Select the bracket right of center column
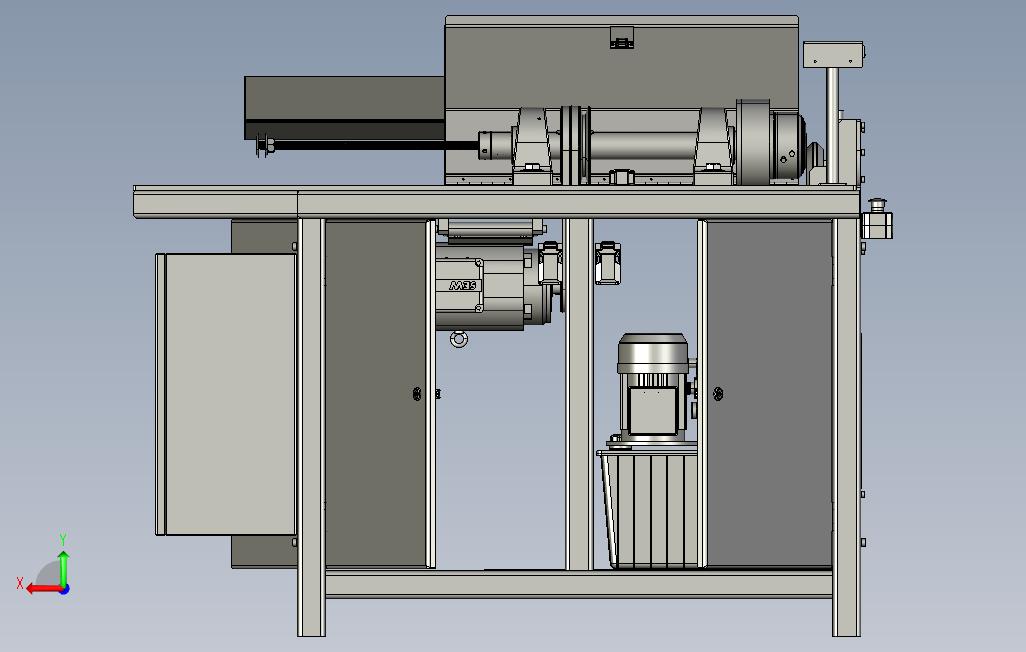This screenshot has height=652, width=1026. click(x=608, y=263)
